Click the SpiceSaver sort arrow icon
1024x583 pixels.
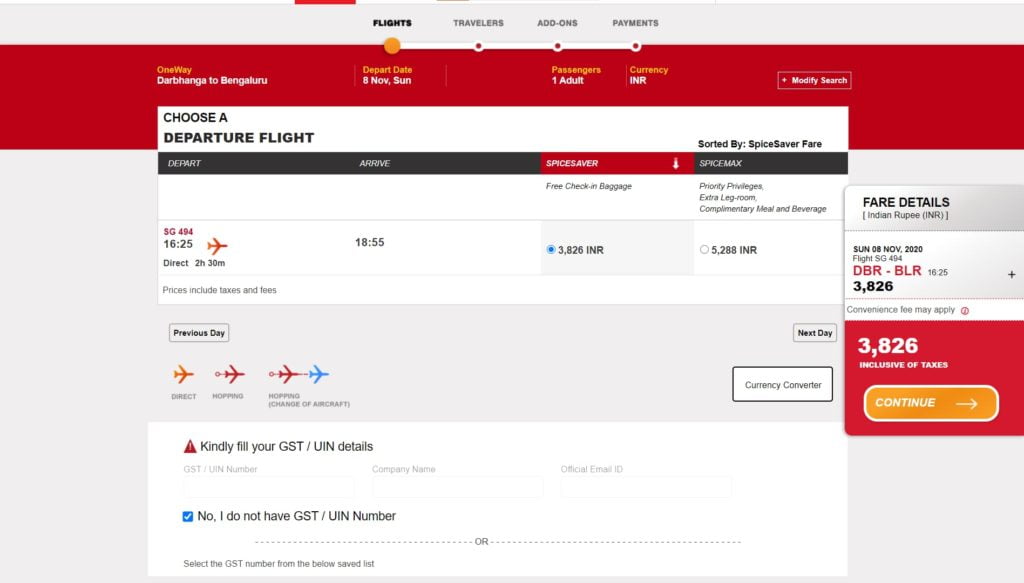(675, 163)
